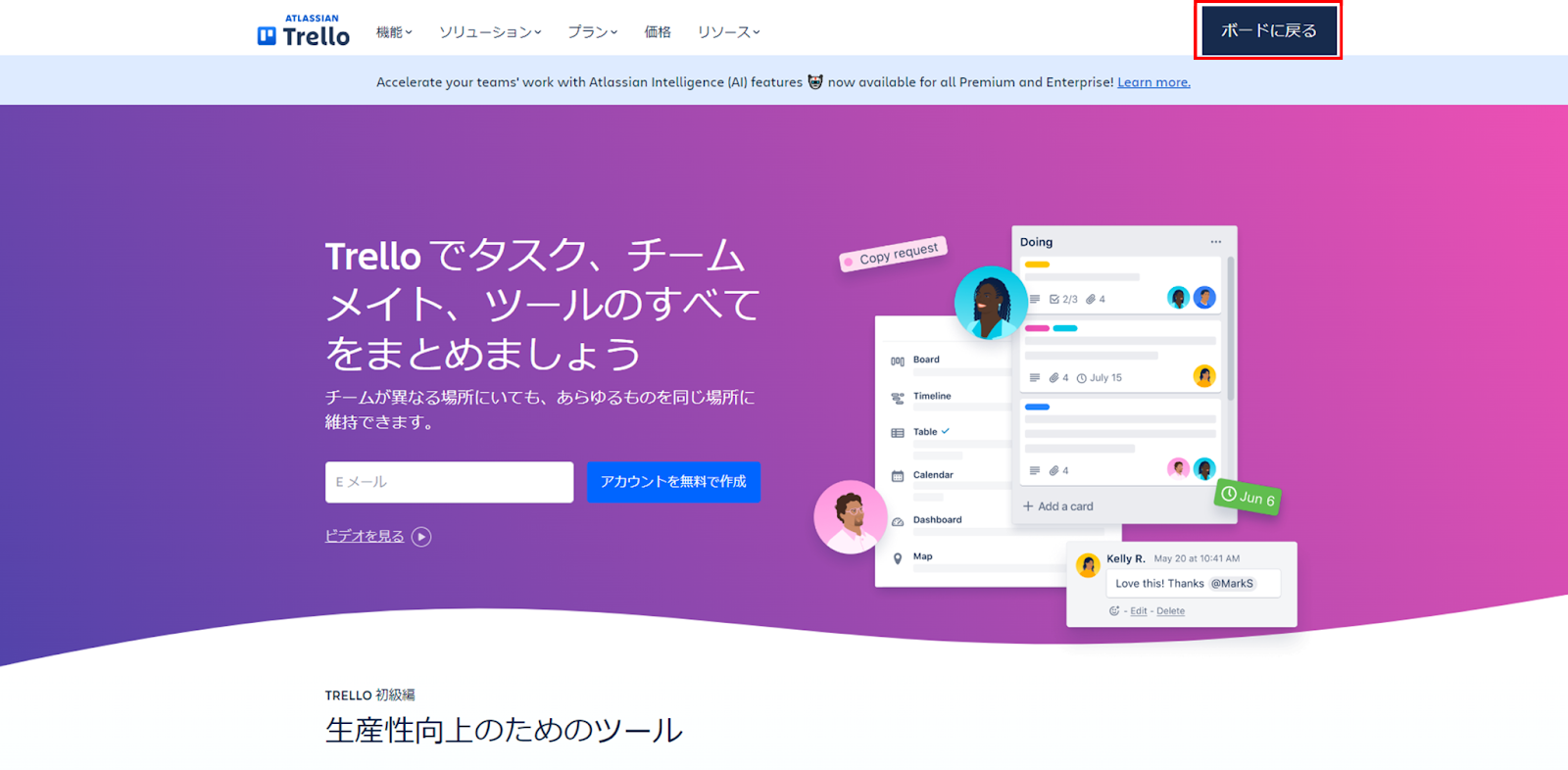Click the Copy request label

pyautogui.click(x=893, y=254)
